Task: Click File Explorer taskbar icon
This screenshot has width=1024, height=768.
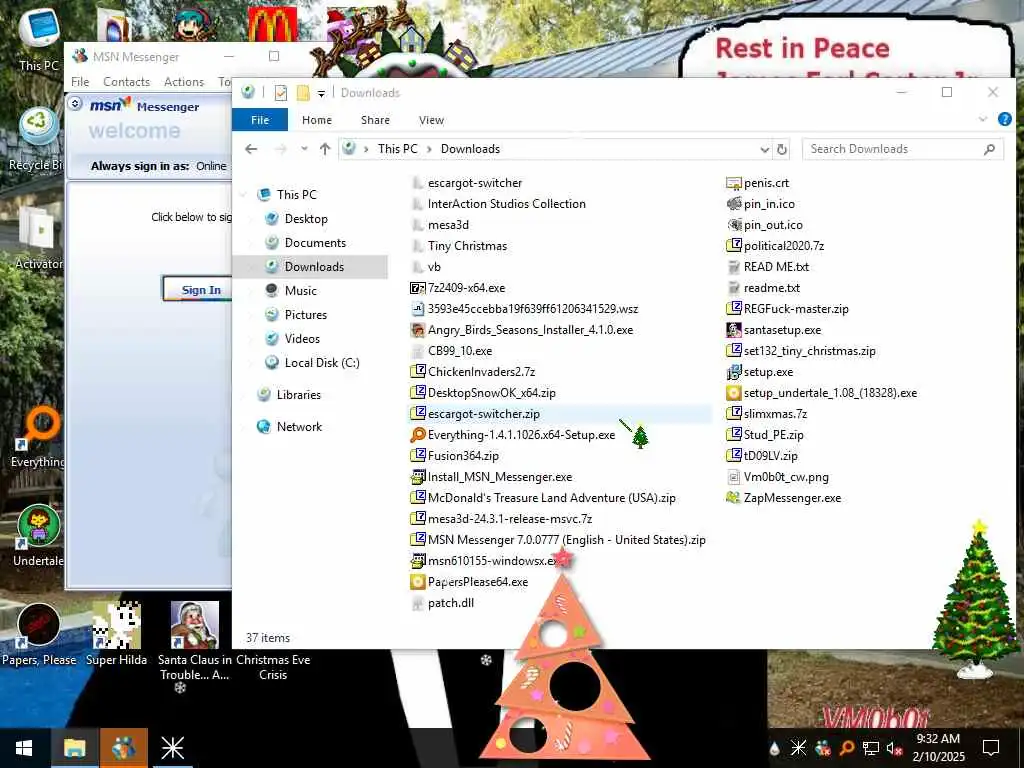Action: [74, 748]
